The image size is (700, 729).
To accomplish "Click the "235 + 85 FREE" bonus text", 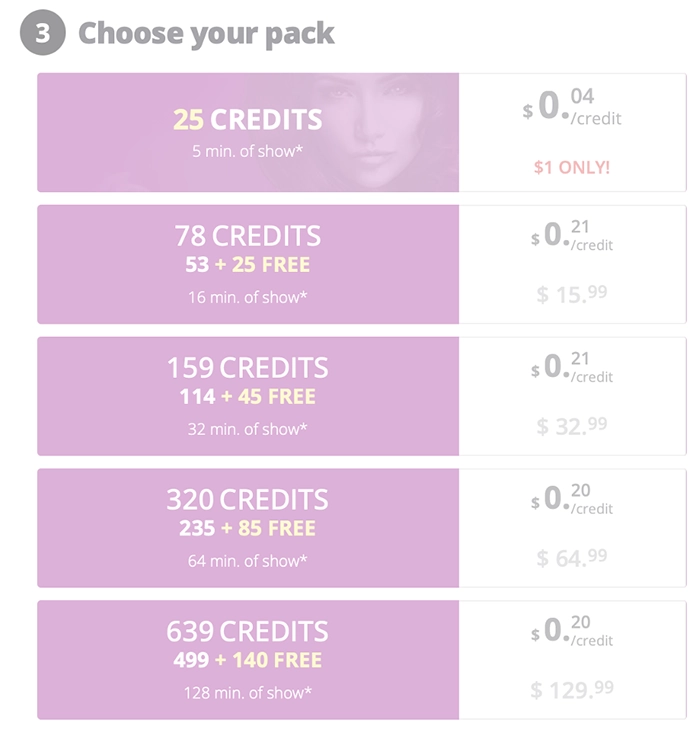I will tap(247, 528).
